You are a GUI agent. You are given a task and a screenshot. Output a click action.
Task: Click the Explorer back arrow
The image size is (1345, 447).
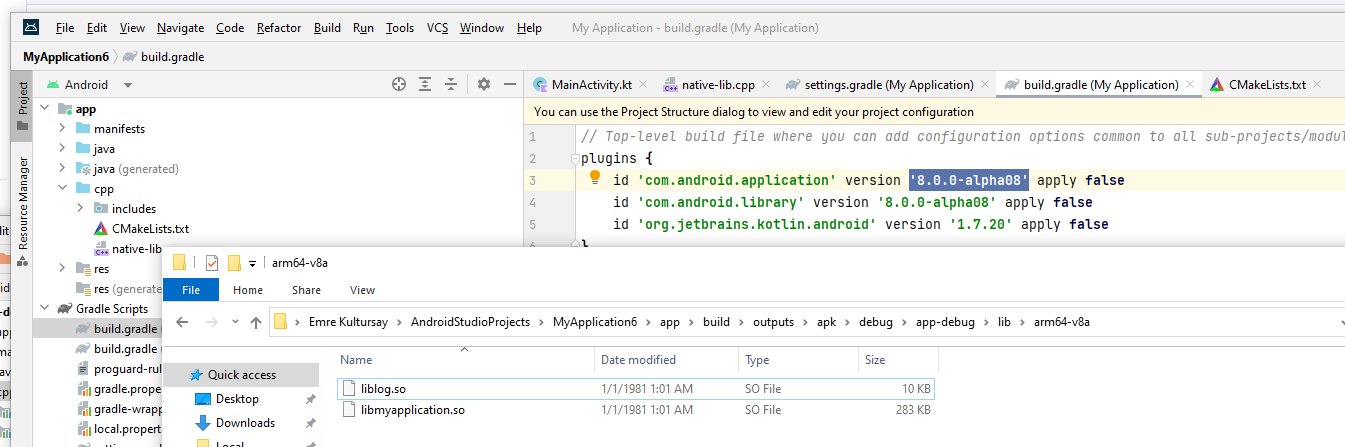pos(182,322)
